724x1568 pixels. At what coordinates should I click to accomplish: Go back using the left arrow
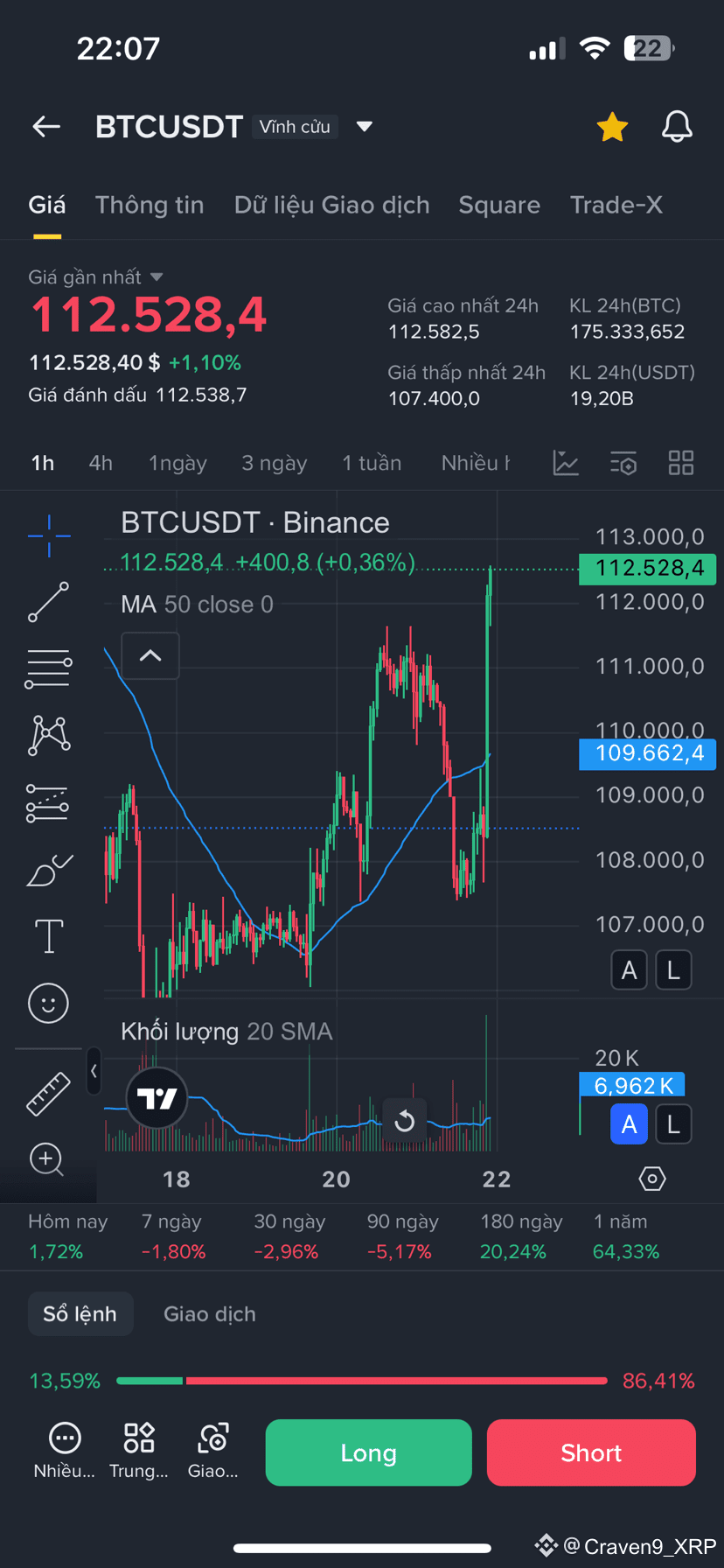[46, 127]
